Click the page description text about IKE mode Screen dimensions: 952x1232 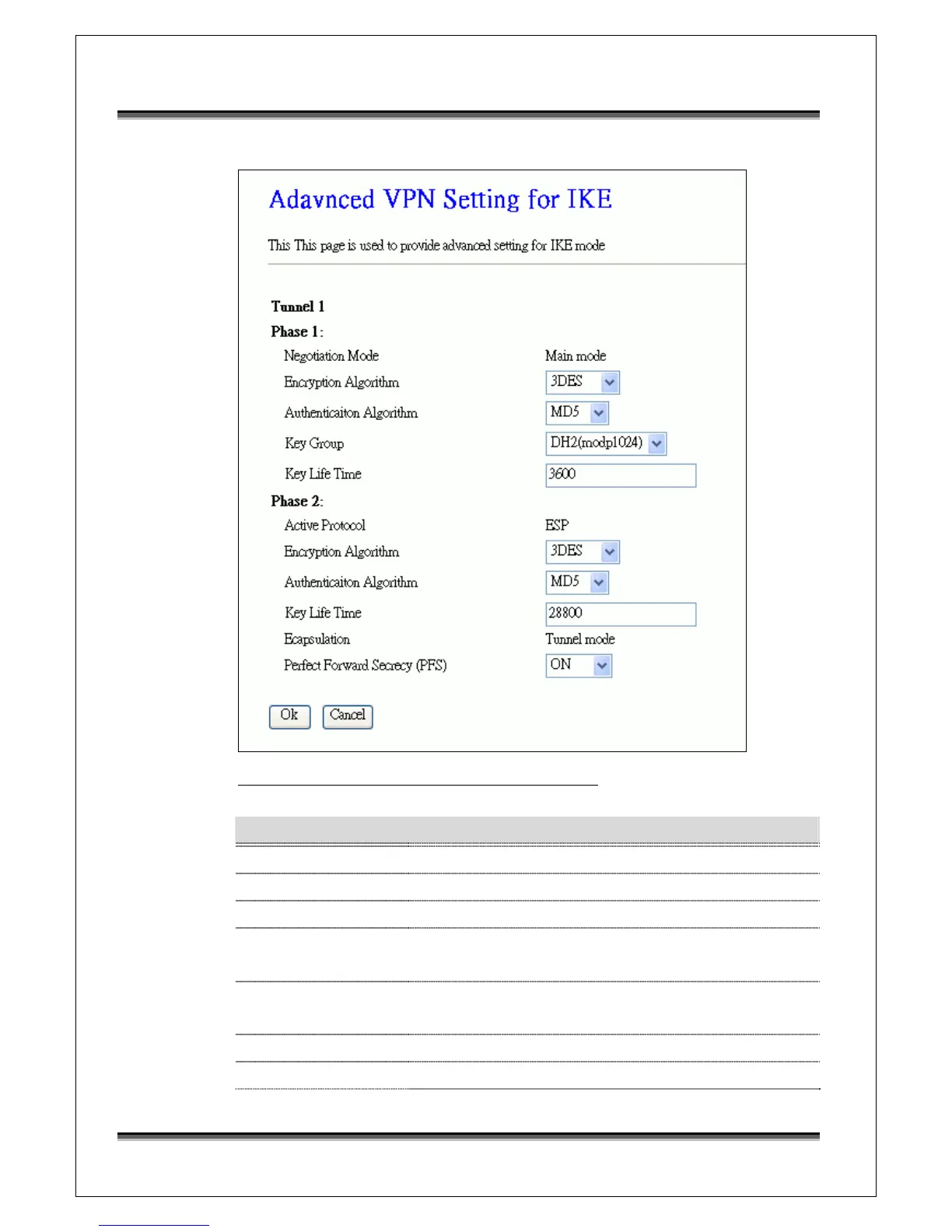click(x=436, y=246)
